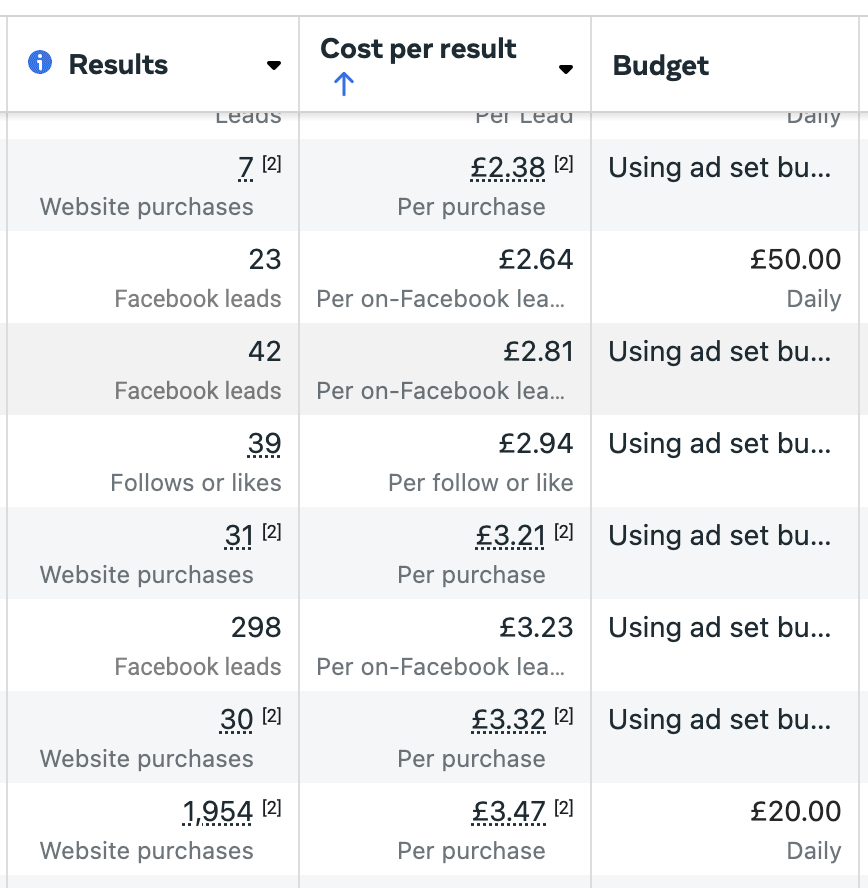Click the underlined 31 website purchases value
The height and width of the screenshot is (888, 868).
[x=239, y=536]
